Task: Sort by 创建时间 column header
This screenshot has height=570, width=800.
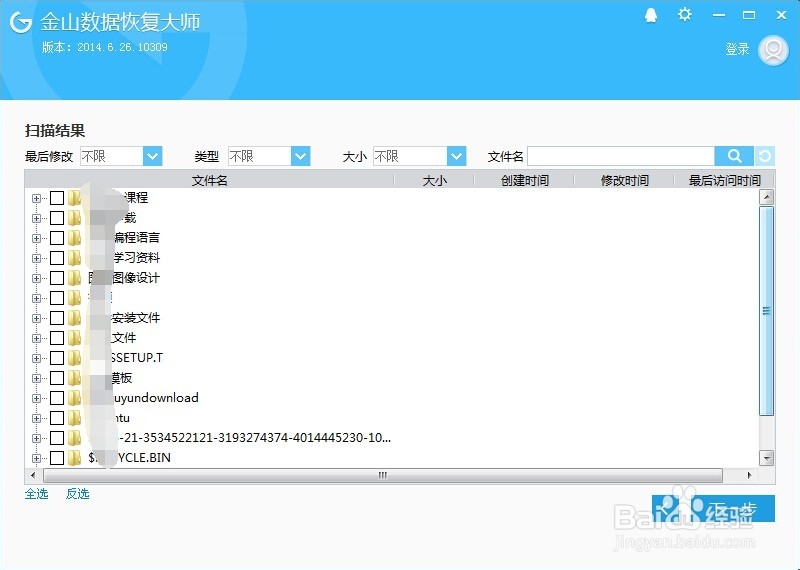Action: 524,180
